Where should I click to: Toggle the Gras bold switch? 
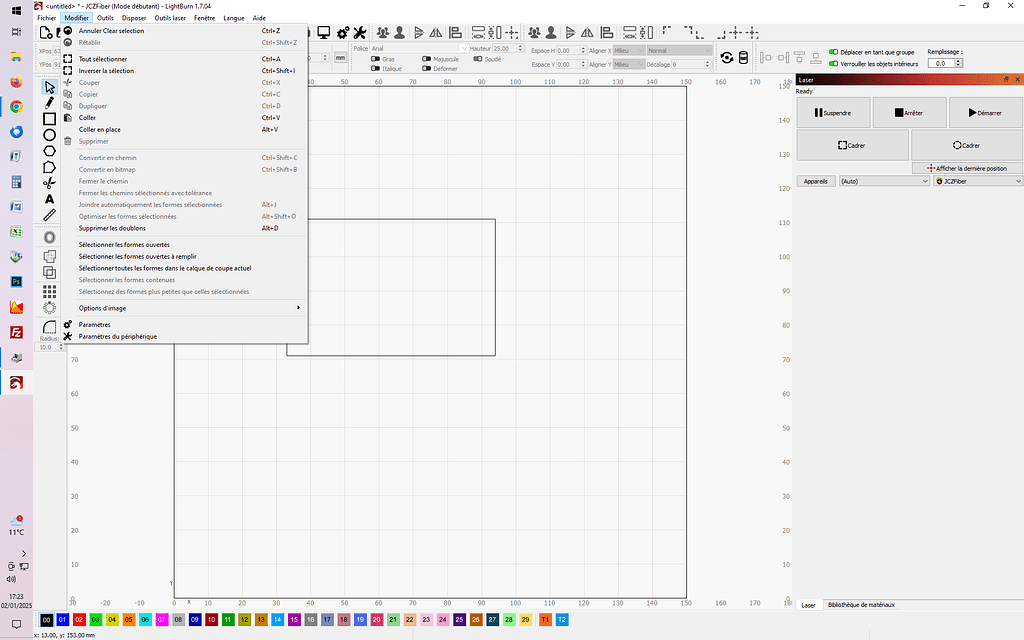(x=376, y=59)
